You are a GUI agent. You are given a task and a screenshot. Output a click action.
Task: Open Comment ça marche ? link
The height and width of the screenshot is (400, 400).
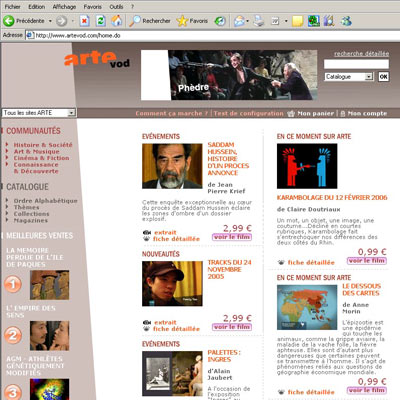(x=172, y=114)
